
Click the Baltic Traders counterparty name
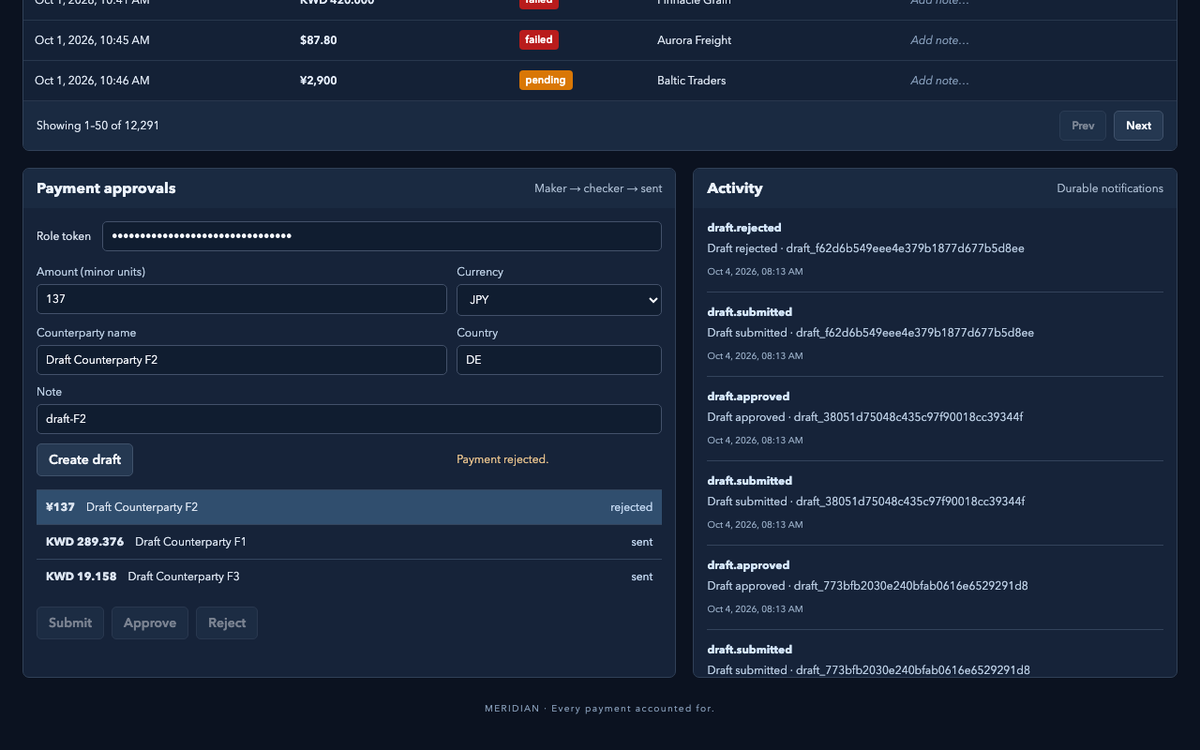[x=691, y=80]
